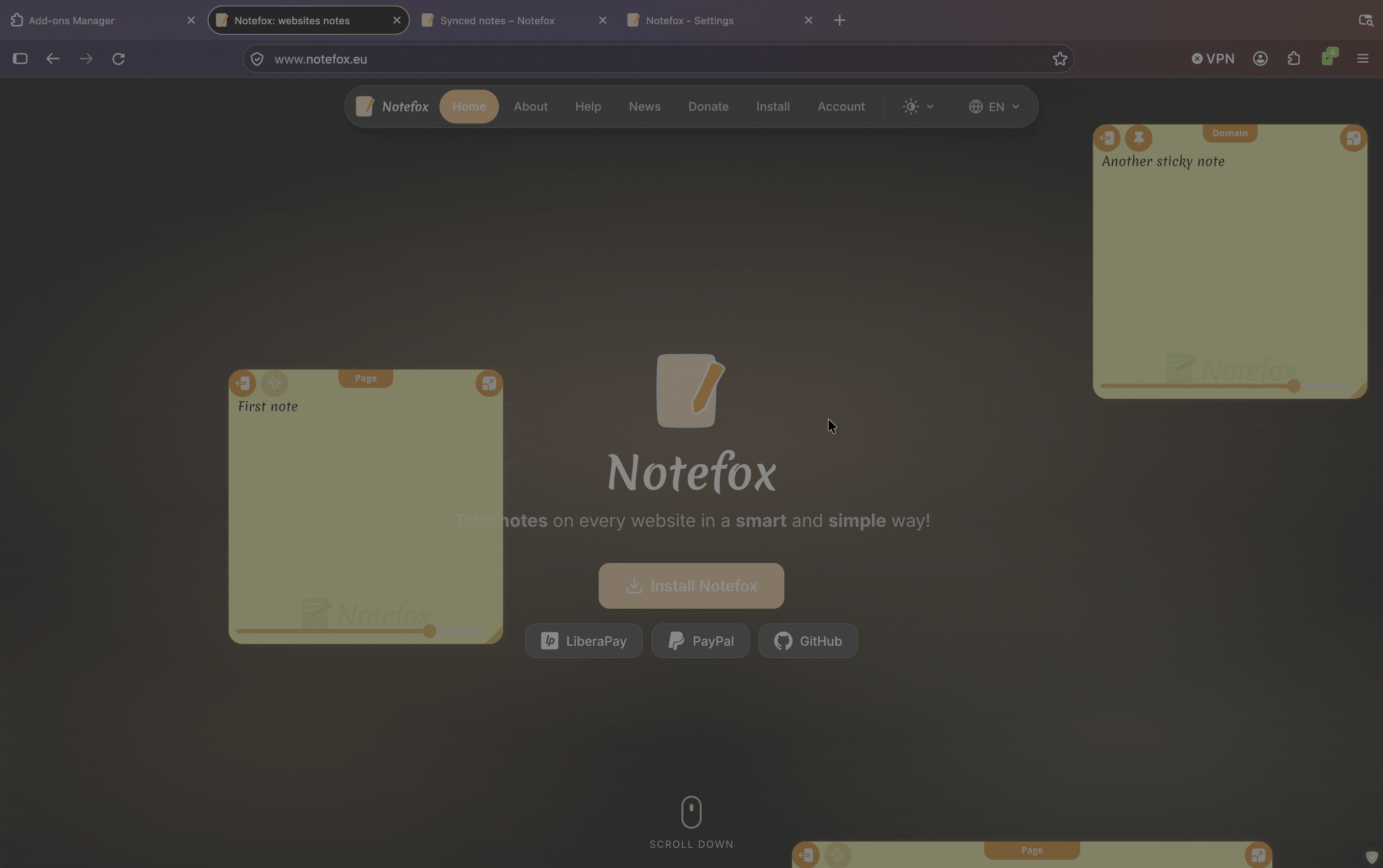This screenshot has height=868, width=1383.
Task: Click the Install Notefox button
Action: [x=691, y=585]
